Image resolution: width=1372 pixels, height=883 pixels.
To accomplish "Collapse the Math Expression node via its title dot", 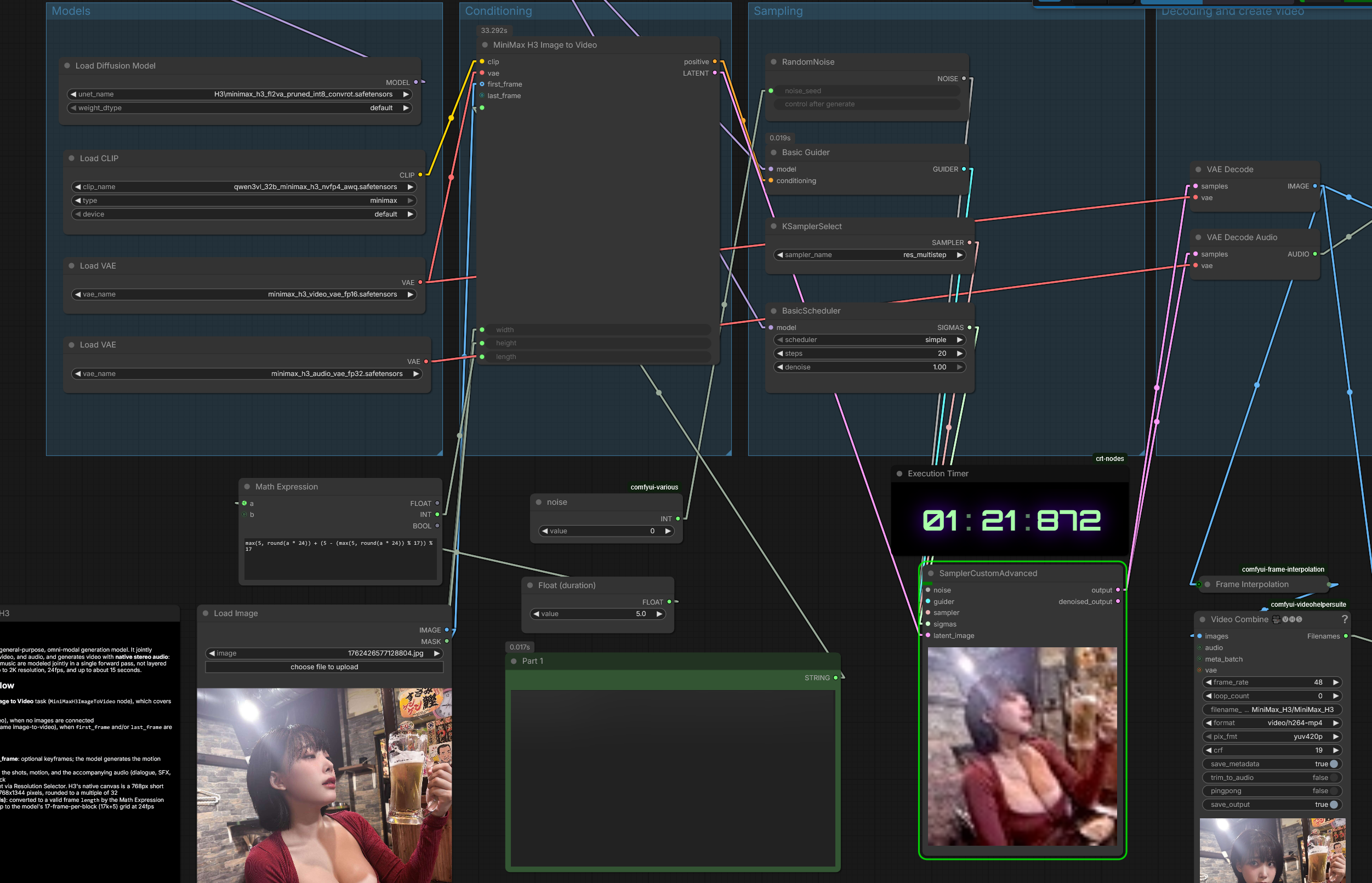I will click(x=247, y=487).
